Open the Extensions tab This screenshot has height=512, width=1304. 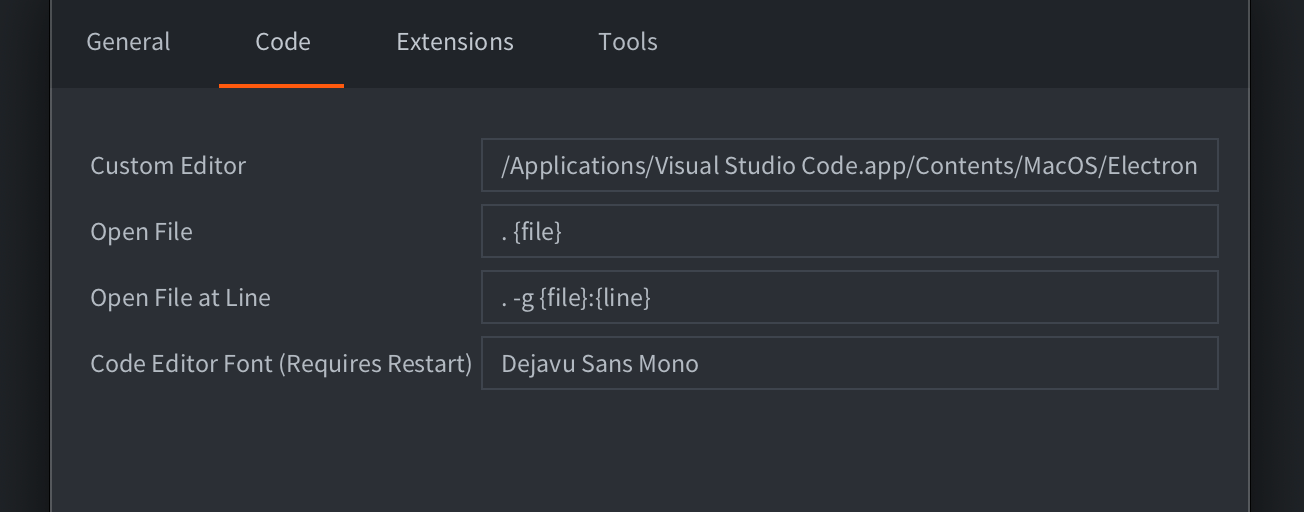454,42
